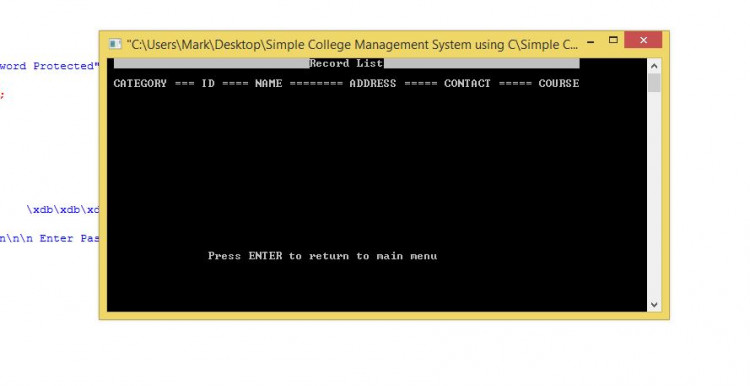Screen dimensions: 750x386
Task: Click "Press ENTER to return to main menu" text
Action: (x=322, y=256)
